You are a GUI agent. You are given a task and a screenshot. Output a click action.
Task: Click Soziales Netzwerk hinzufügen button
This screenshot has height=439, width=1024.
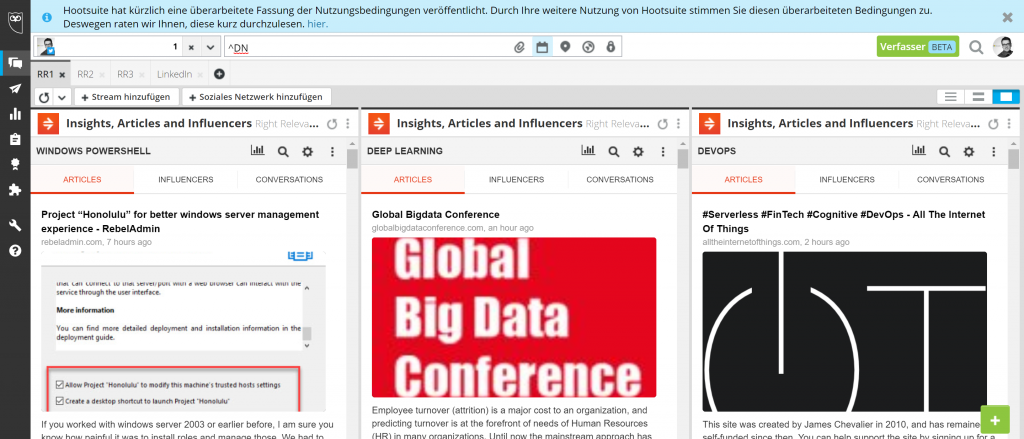tap(256, 97)
